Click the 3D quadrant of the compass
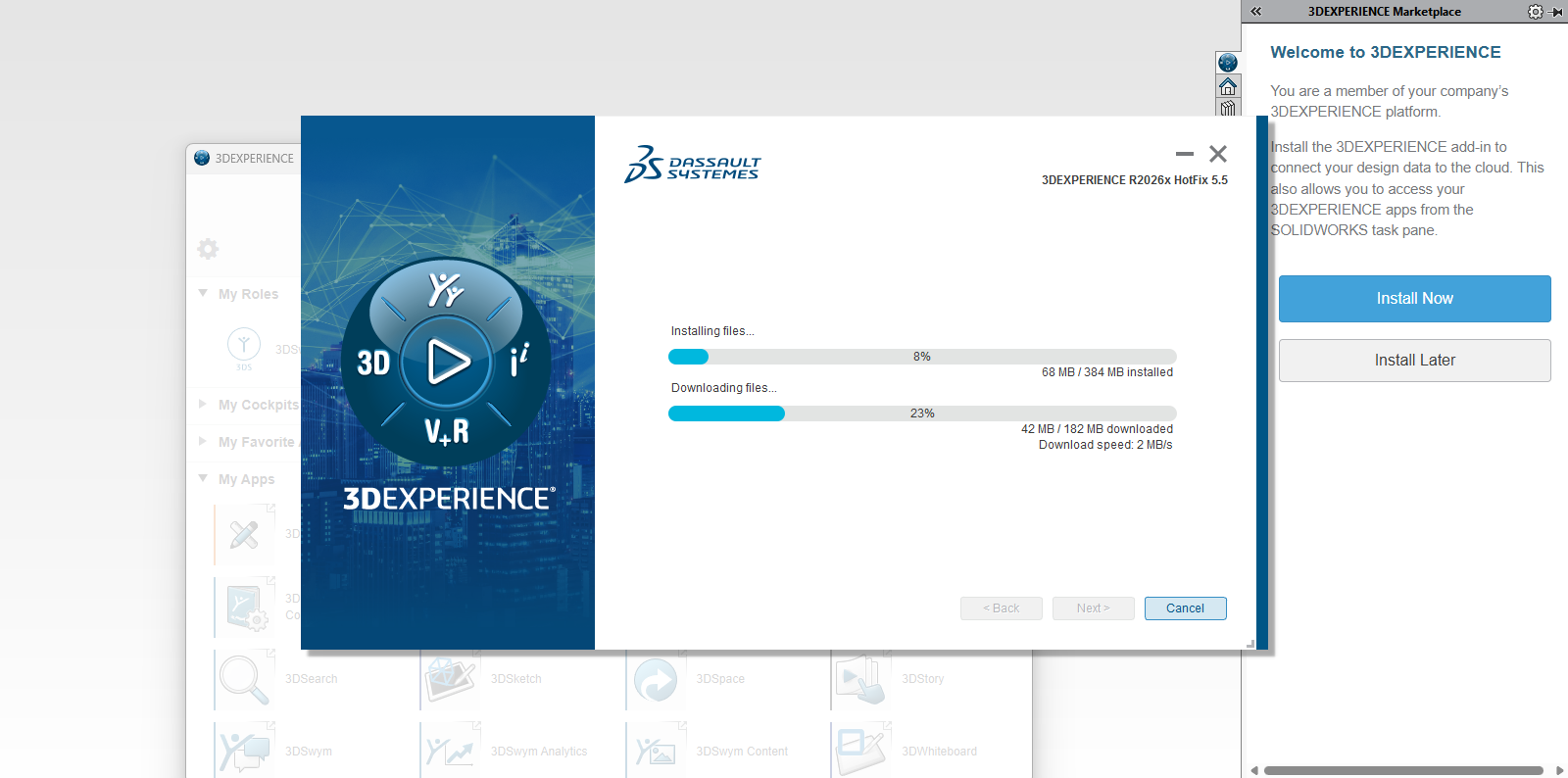 (x=373, y=363)
